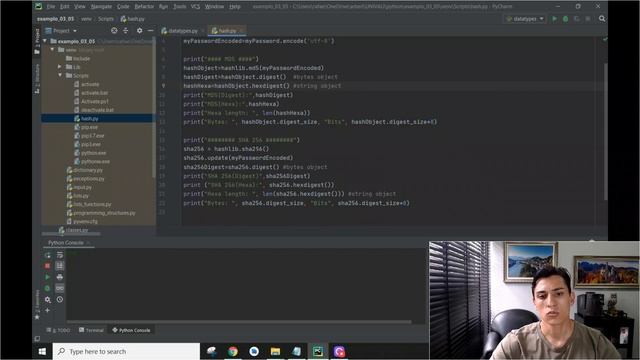Collapse the venv folder in Project tree
The height and width of the screenshot is (360, 640).
(x=52, y=50)
